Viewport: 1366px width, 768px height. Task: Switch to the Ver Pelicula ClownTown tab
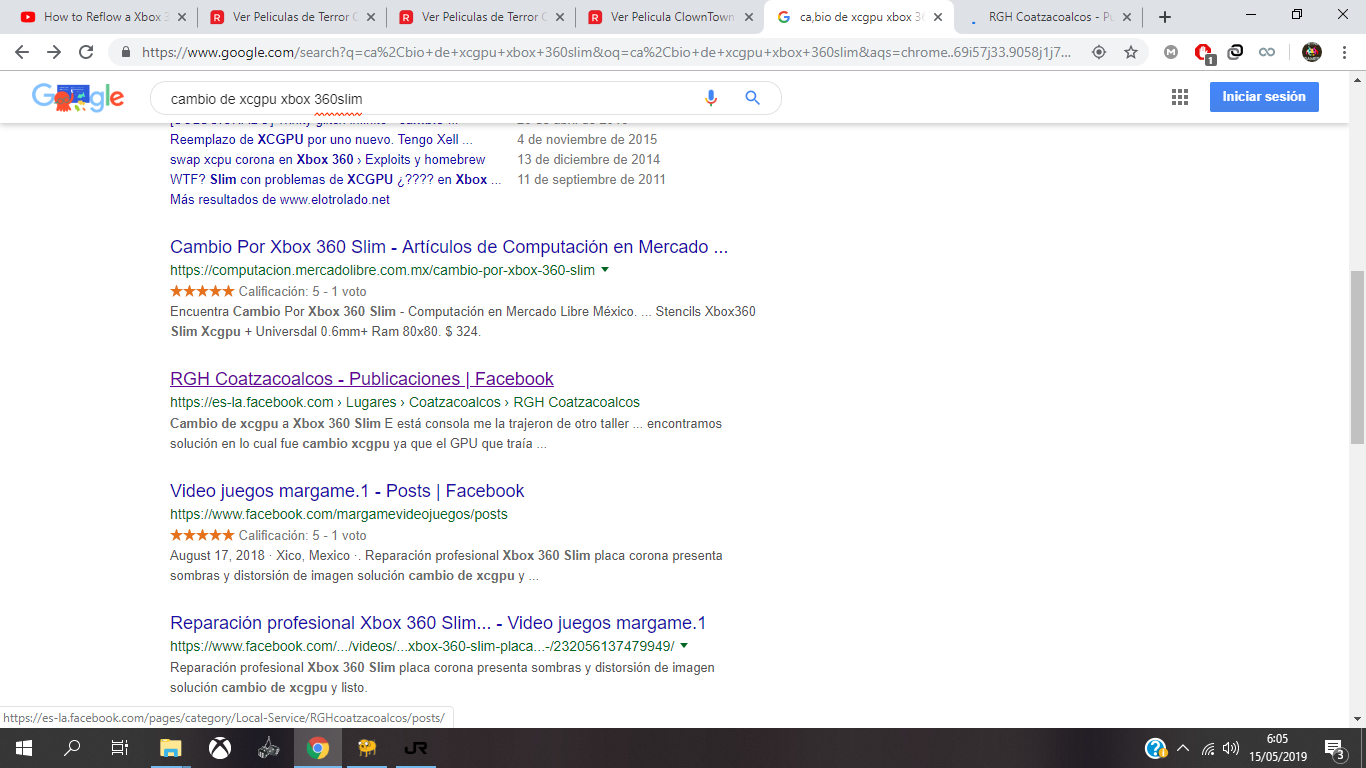pyautogui.click(x=662, y=17)
